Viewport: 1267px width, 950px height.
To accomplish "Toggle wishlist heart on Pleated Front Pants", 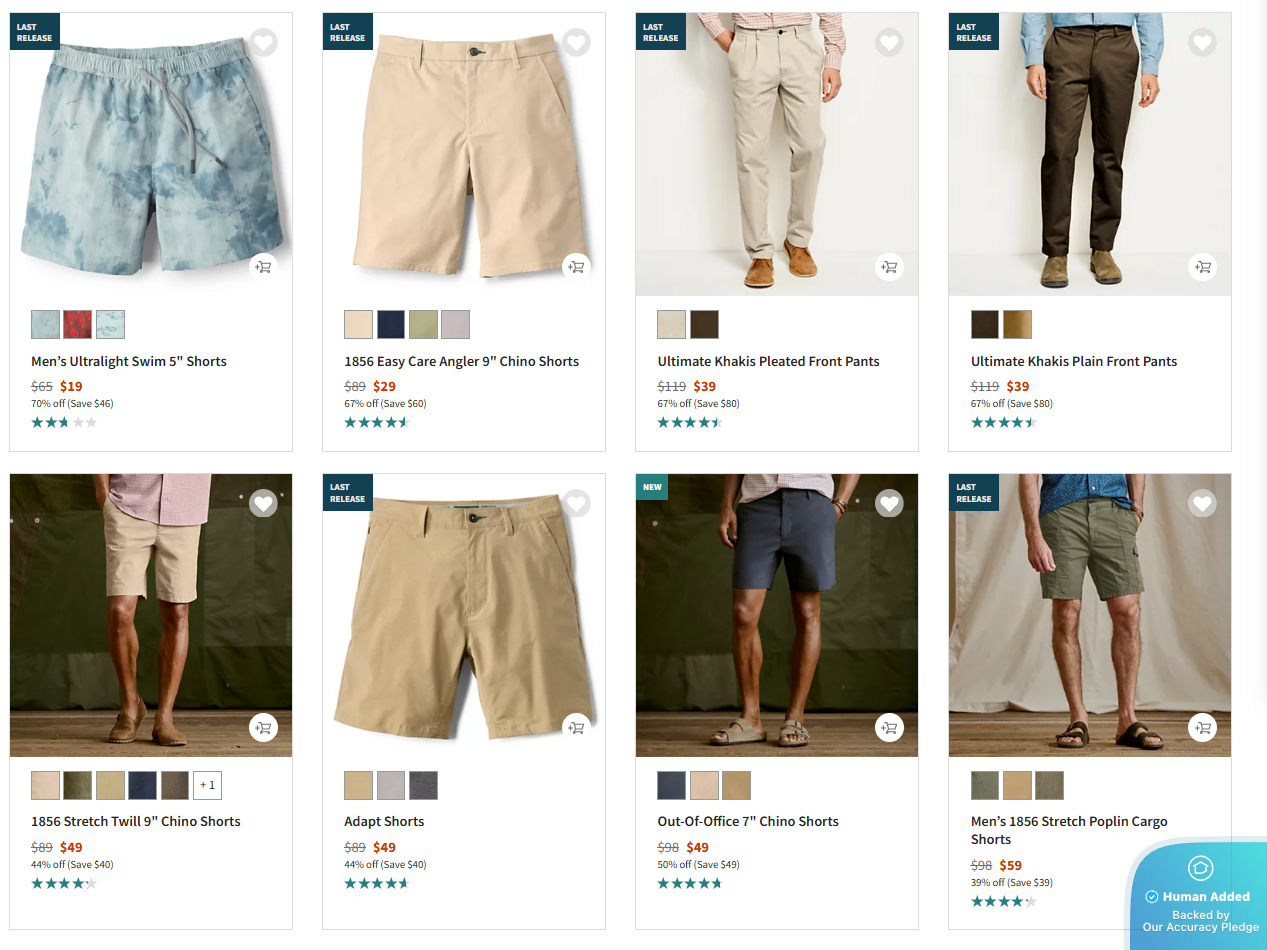I will tap(889, 43).
